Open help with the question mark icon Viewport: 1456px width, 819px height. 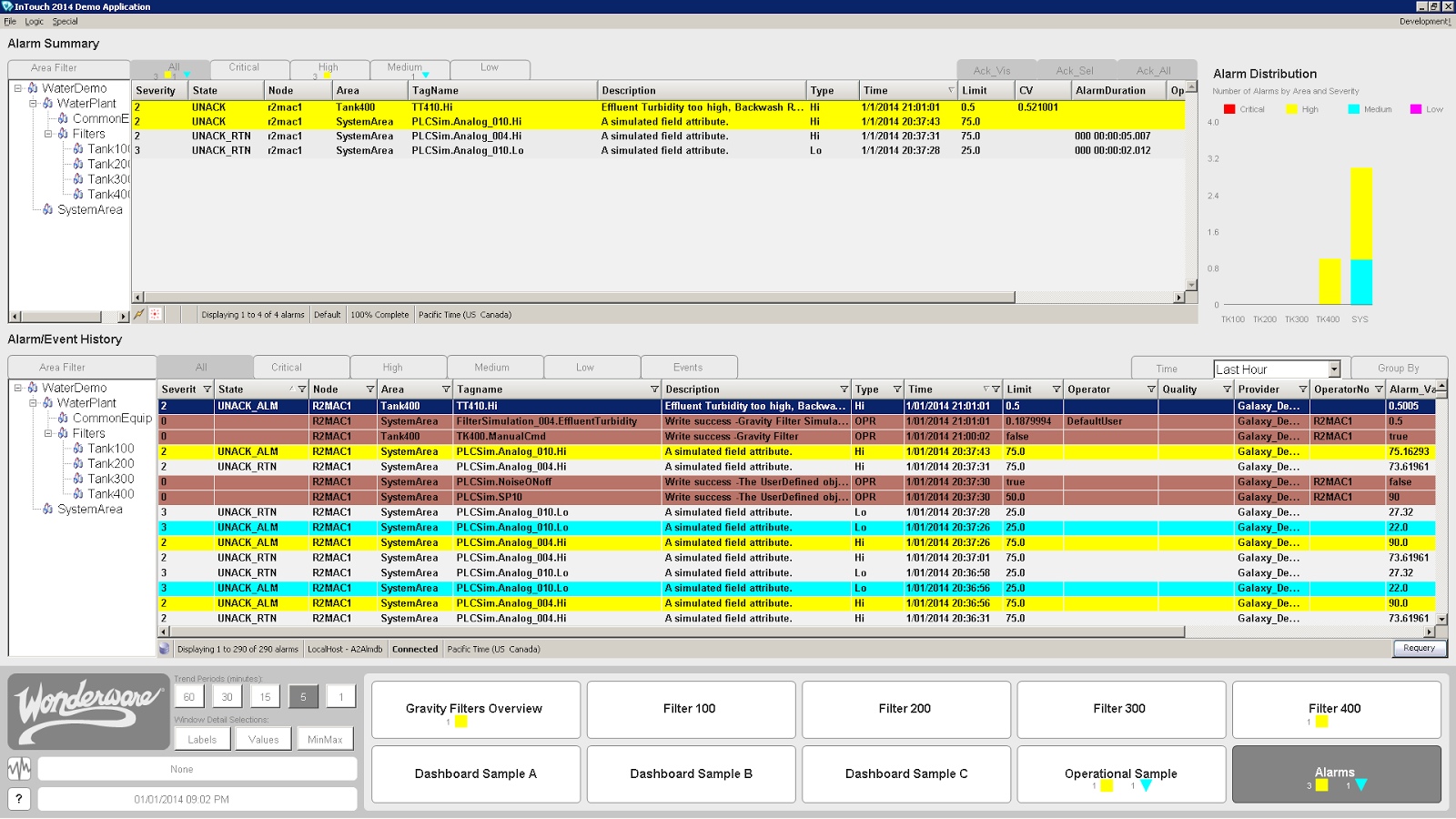[x=19, y=799]
